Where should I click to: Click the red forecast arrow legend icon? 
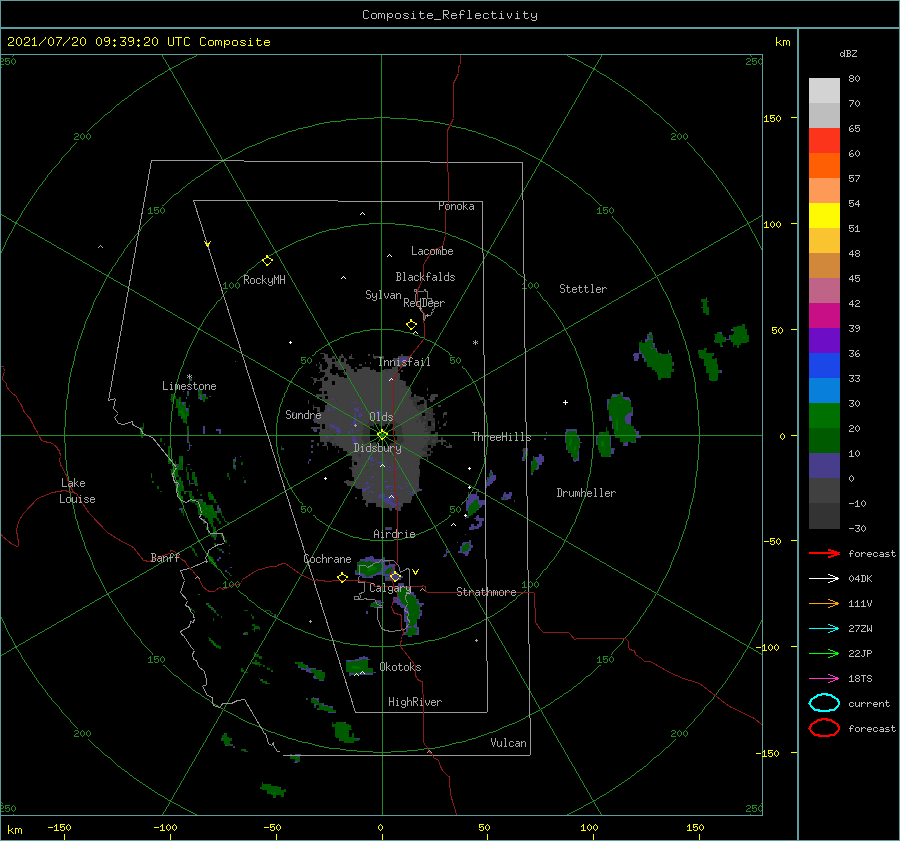824,553
